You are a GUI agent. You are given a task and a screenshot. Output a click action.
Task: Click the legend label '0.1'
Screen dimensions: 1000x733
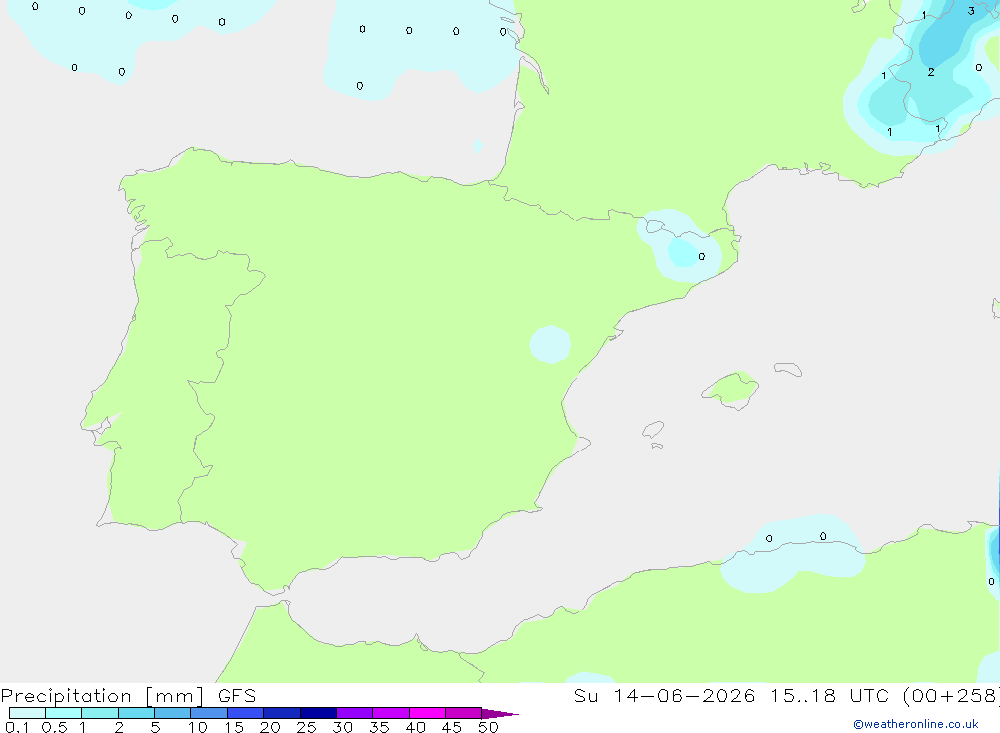click(x=17, y=727)
